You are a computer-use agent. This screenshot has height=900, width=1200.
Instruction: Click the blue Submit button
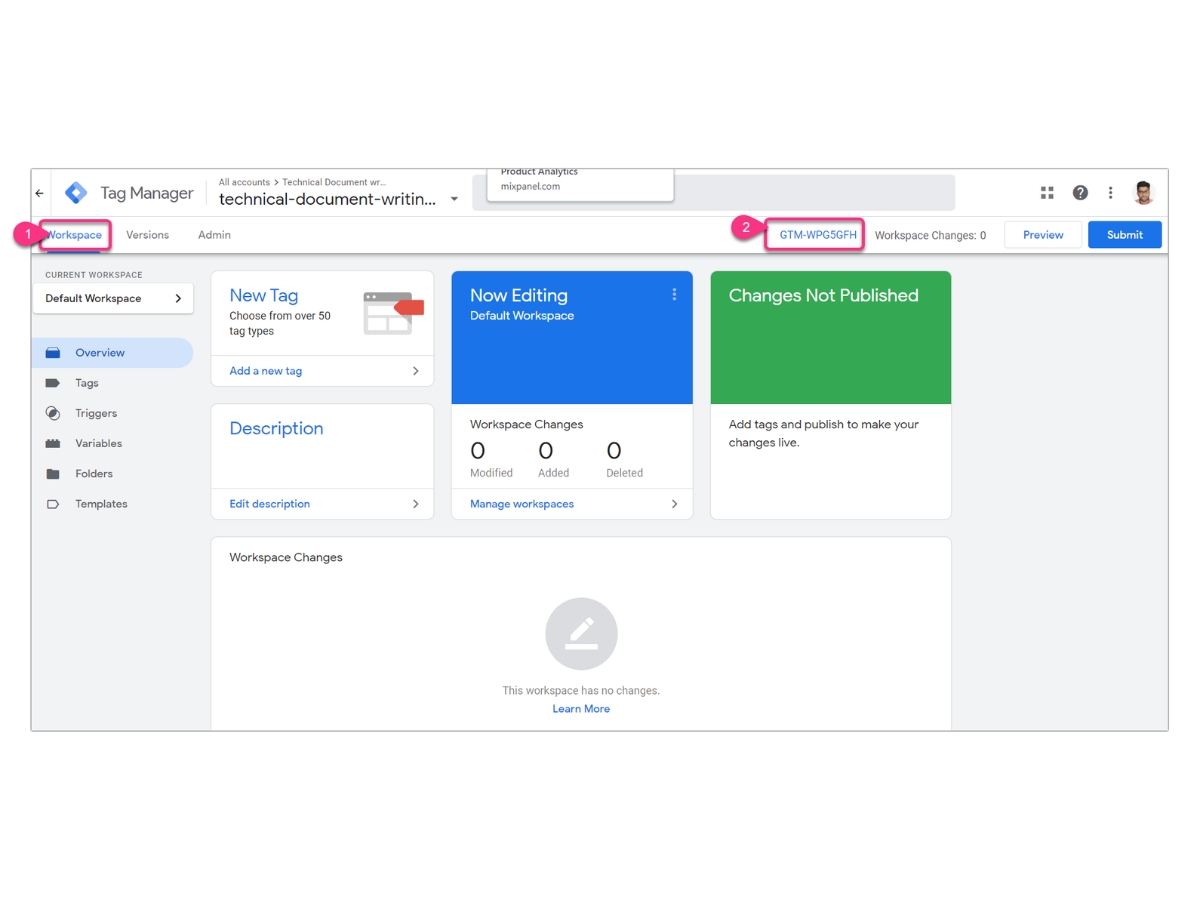pyautogui.click(x=1125, y=235)
